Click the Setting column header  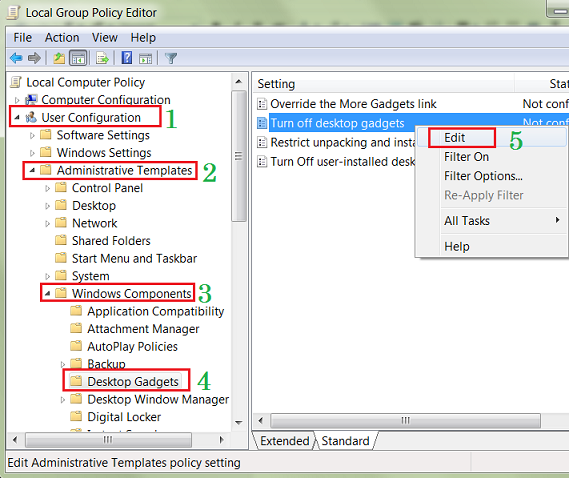383,84
